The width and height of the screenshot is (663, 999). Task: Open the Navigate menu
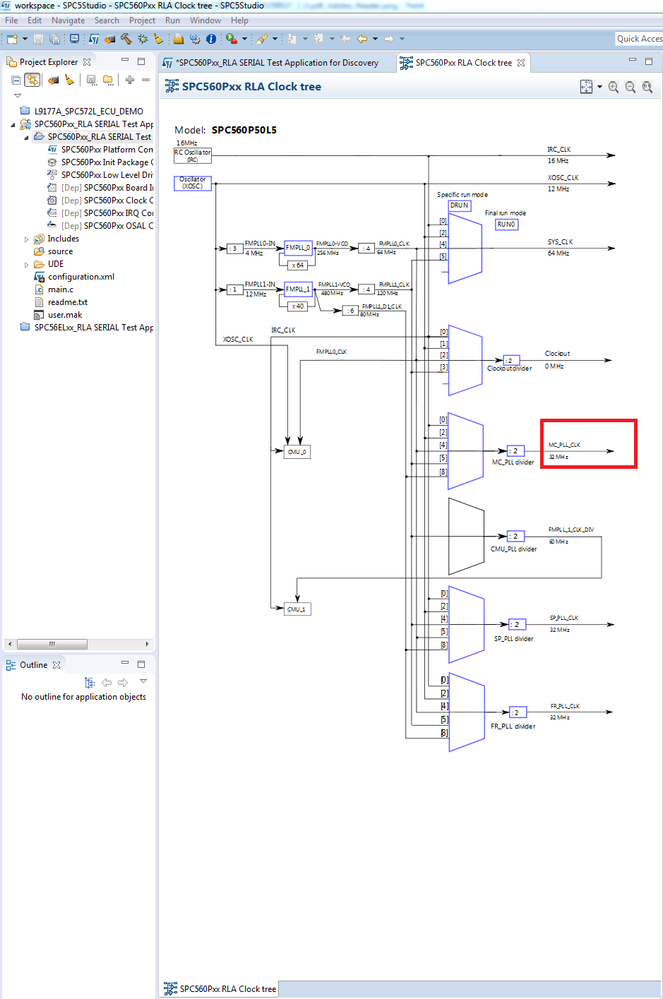tap(68, 20)
